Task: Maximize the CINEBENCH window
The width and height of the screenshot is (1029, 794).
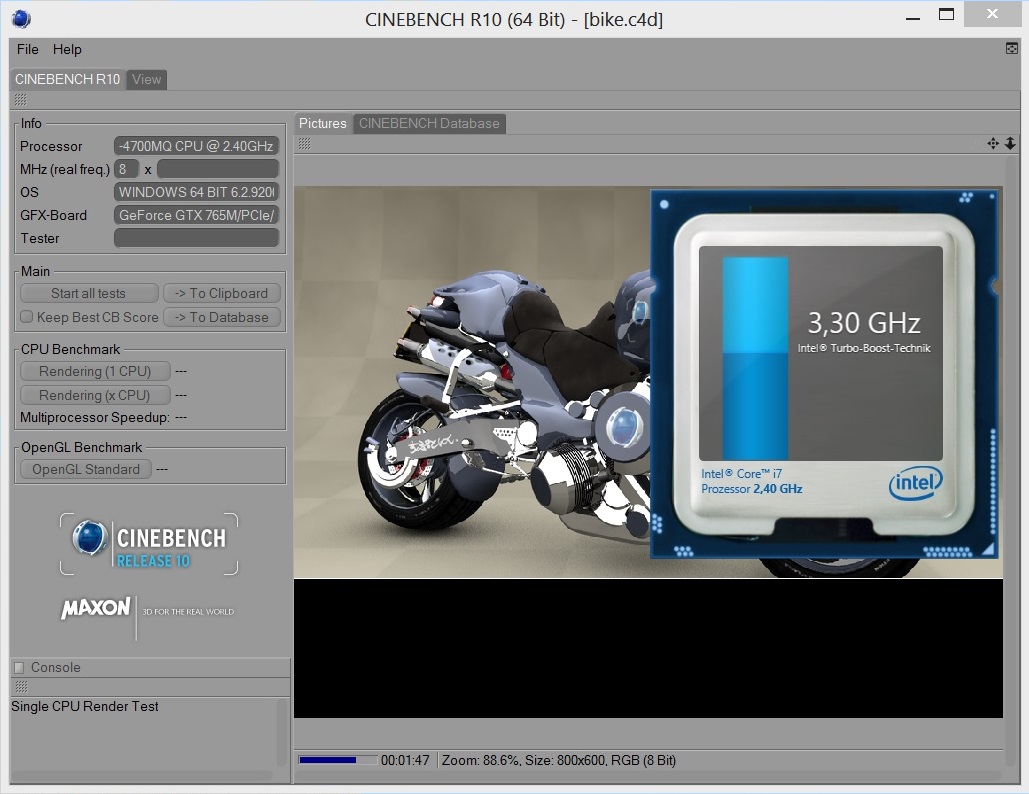Action: [x=946, y=14]
